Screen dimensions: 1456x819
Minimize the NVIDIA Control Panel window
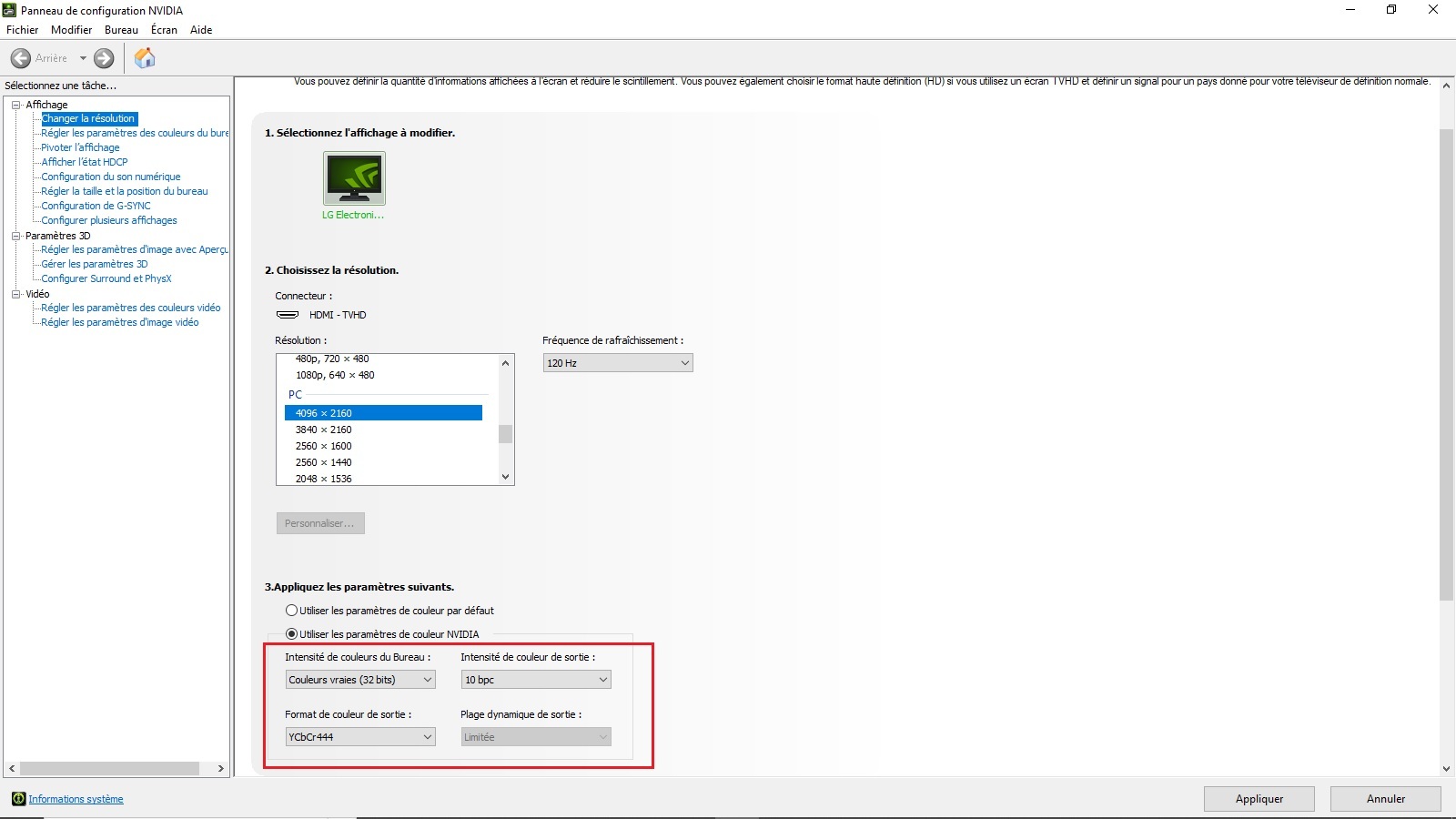[x=1350, y=10]
